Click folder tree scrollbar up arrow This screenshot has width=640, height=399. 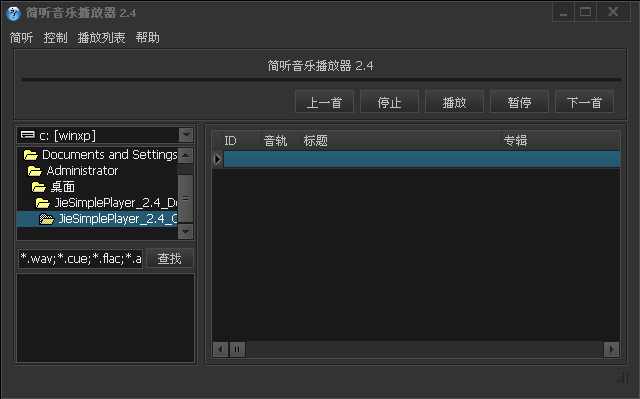[x=185, y=155]
